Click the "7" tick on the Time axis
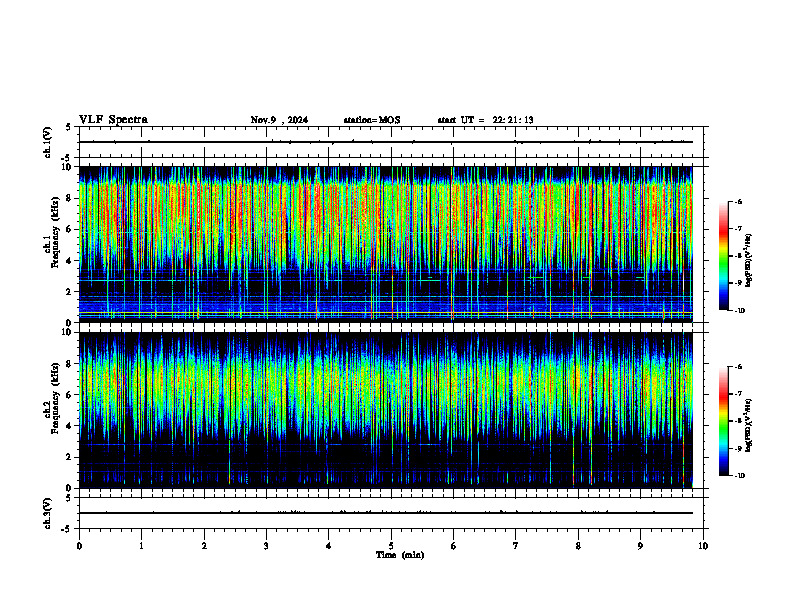 pos(515,546)
